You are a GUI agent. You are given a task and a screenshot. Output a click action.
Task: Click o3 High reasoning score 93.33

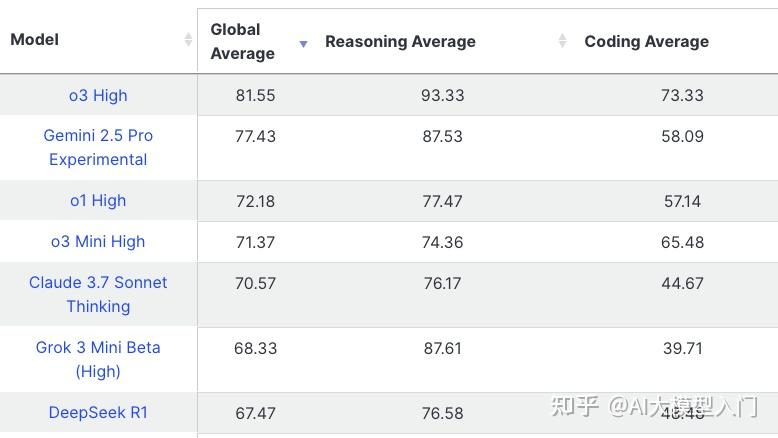(x=442, y=96)
